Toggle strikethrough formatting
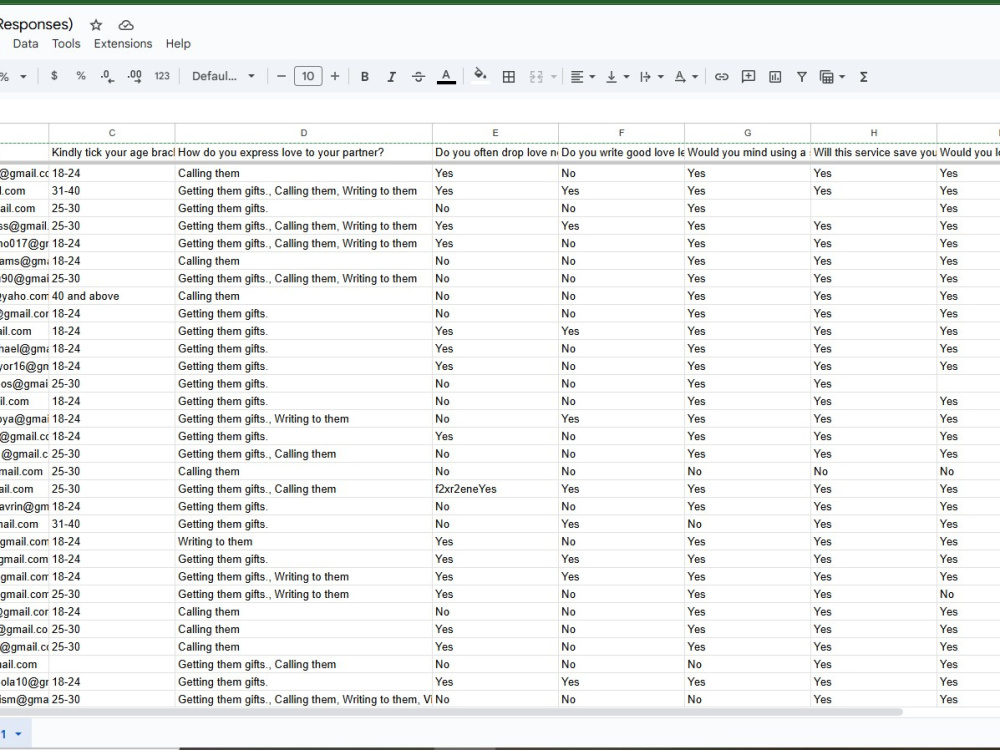This screenshot has height=750, width=1000. coord(418,77)
